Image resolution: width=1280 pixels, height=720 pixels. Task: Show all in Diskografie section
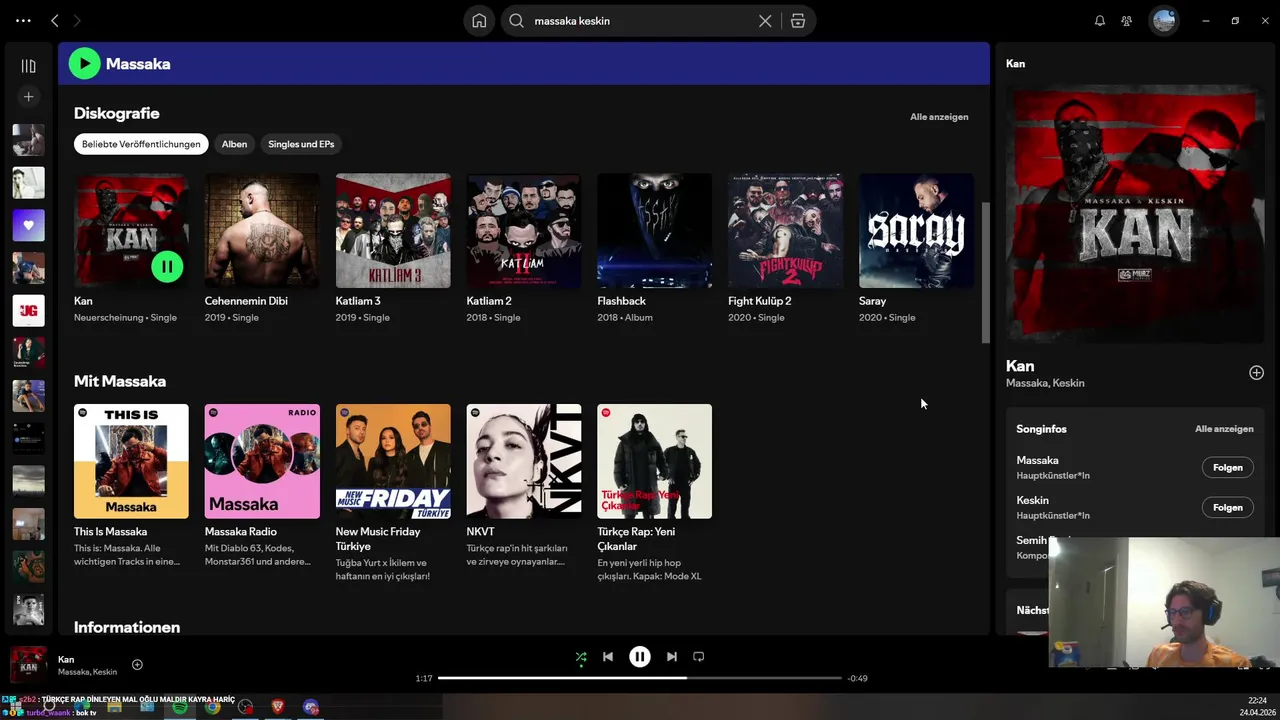[939, 117]
